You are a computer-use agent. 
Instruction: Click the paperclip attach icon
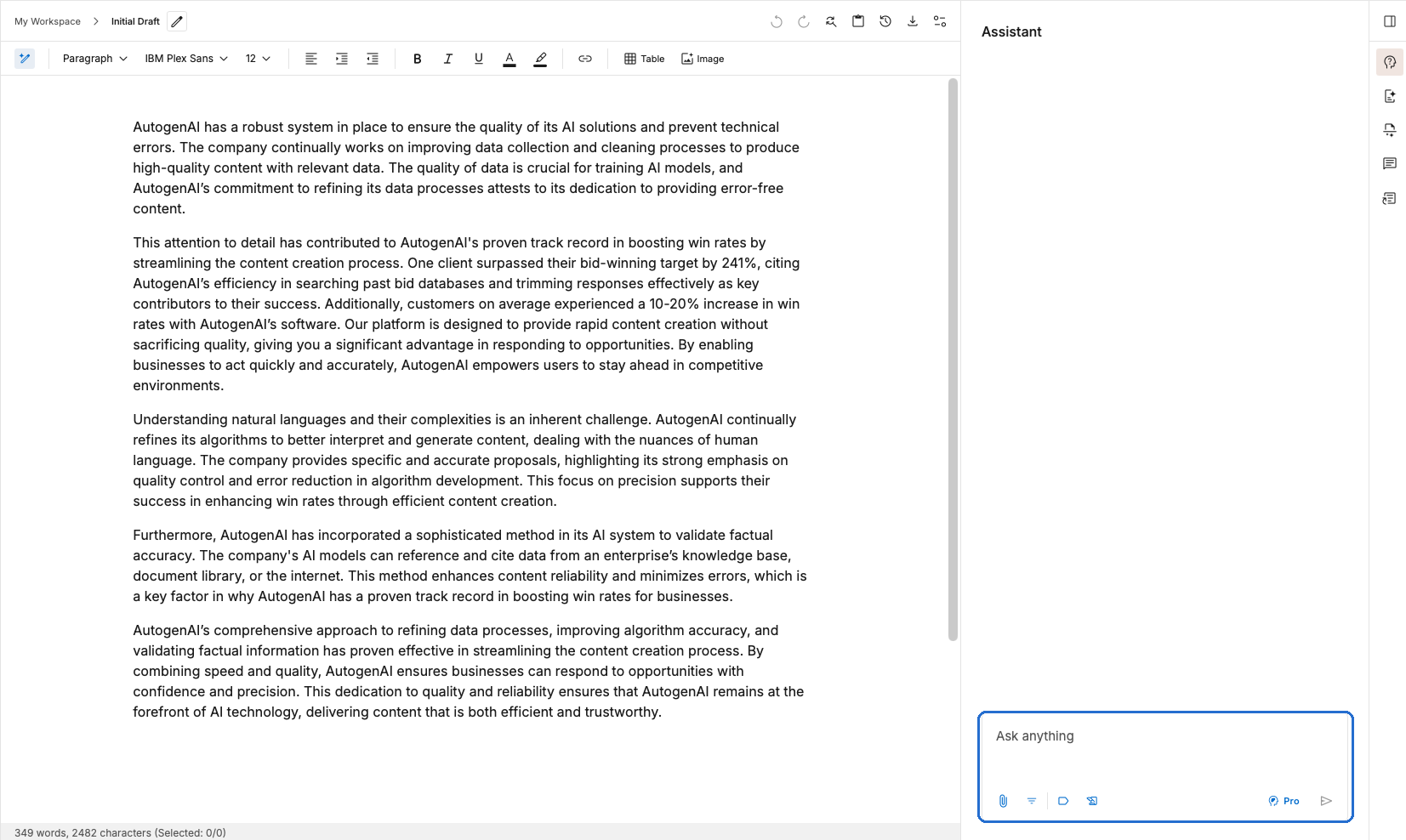(1003, 801)
